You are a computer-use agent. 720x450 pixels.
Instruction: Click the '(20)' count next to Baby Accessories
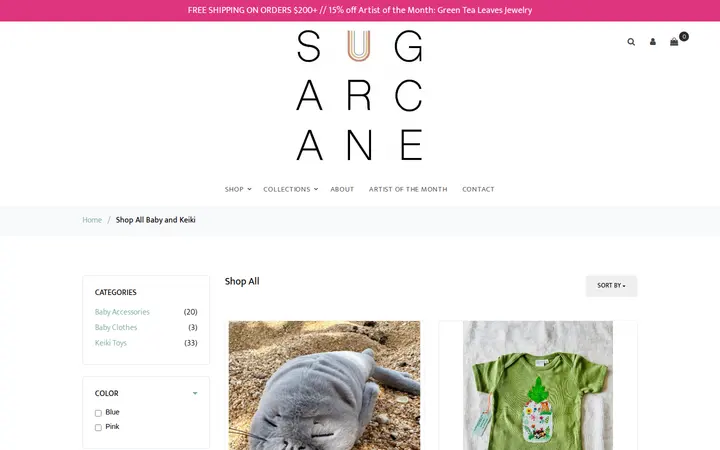(191, 312)
